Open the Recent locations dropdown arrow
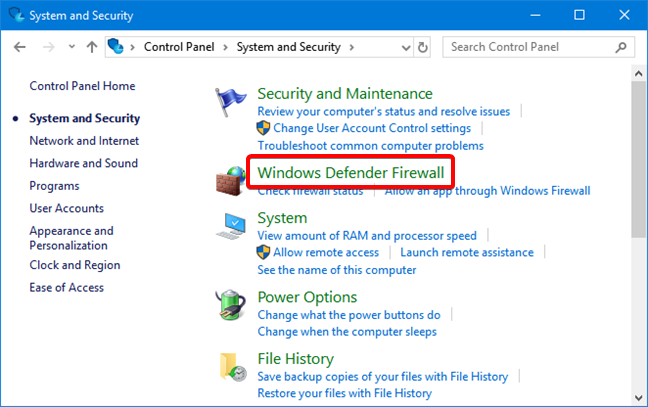 click(x=72, y=46)
